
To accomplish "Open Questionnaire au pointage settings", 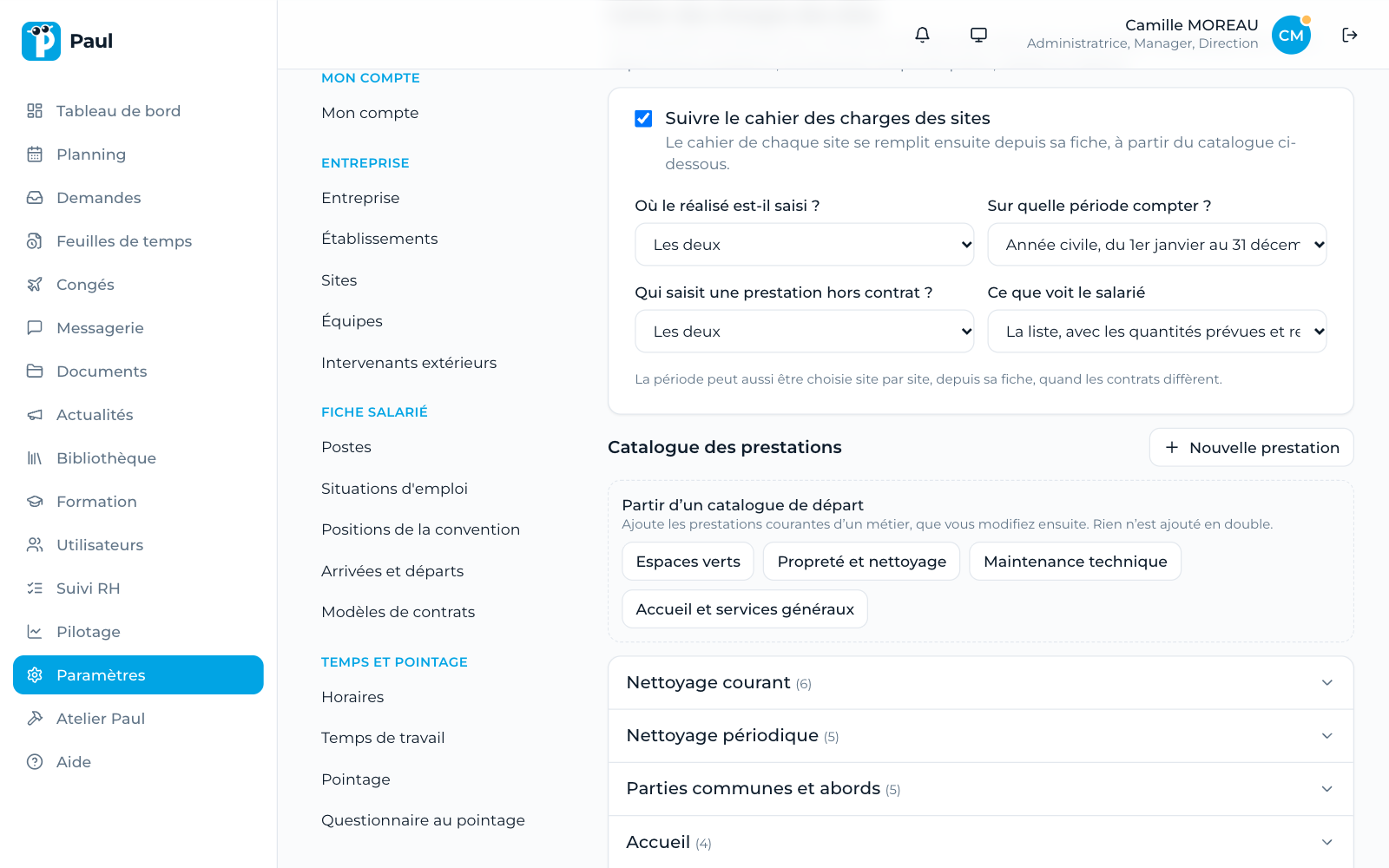I will tap(423, 820).
